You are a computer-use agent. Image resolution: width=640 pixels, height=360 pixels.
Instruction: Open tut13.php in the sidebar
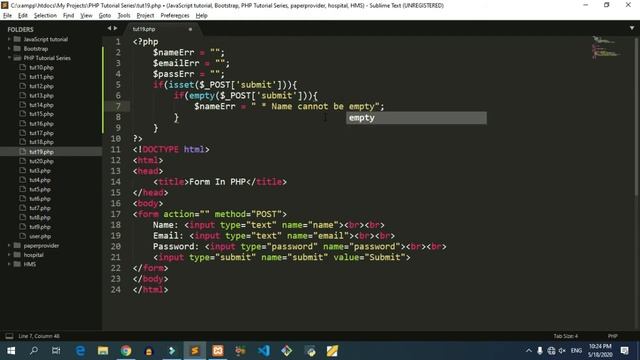coord(41,96)
